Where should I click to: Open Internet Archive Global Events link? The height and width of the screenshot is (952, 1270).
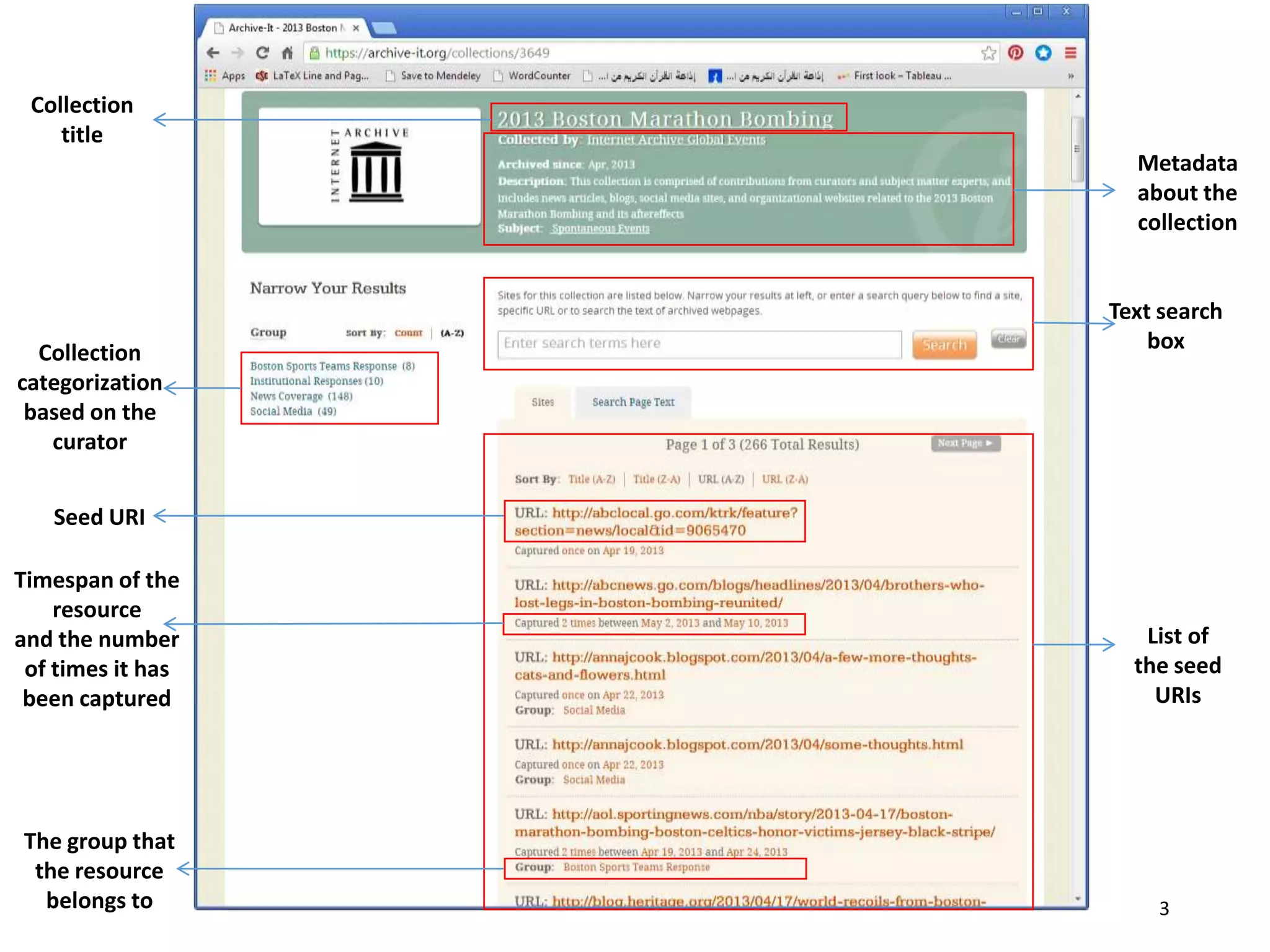[676, 140]
